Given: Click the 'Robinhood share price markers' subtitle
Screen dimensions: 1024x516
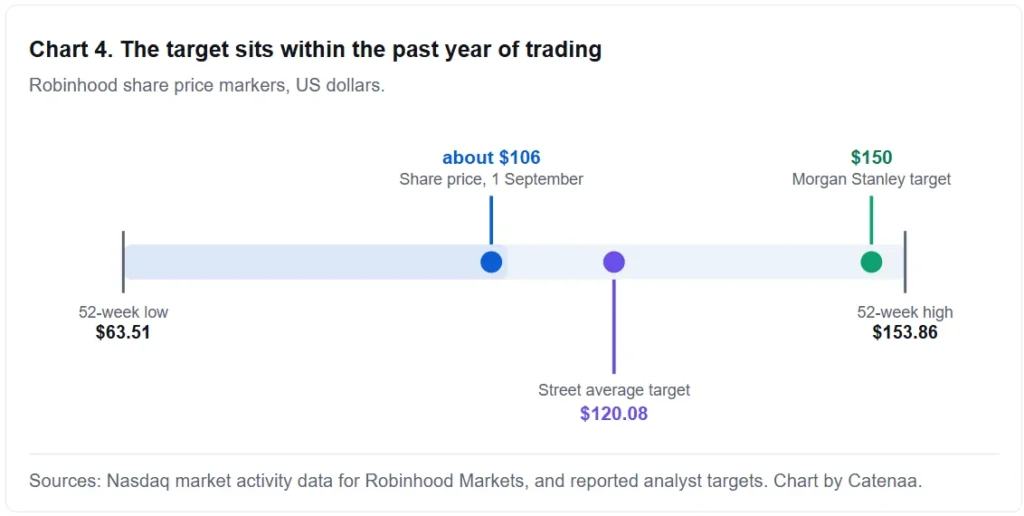Looking at the screenshot, I should 207,86.
